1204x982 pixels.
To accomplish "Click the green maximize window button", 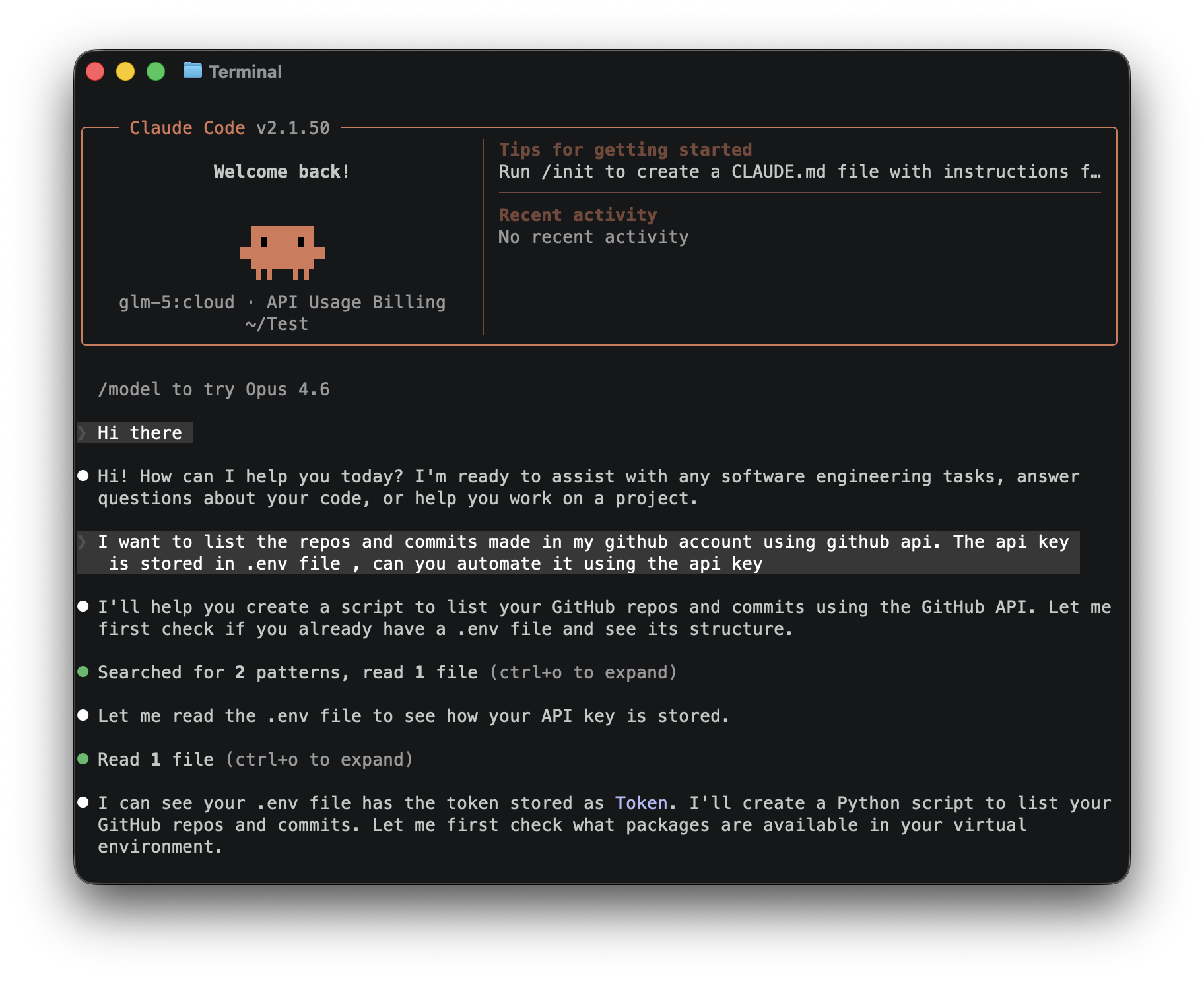I will click(x=156, y=71).
